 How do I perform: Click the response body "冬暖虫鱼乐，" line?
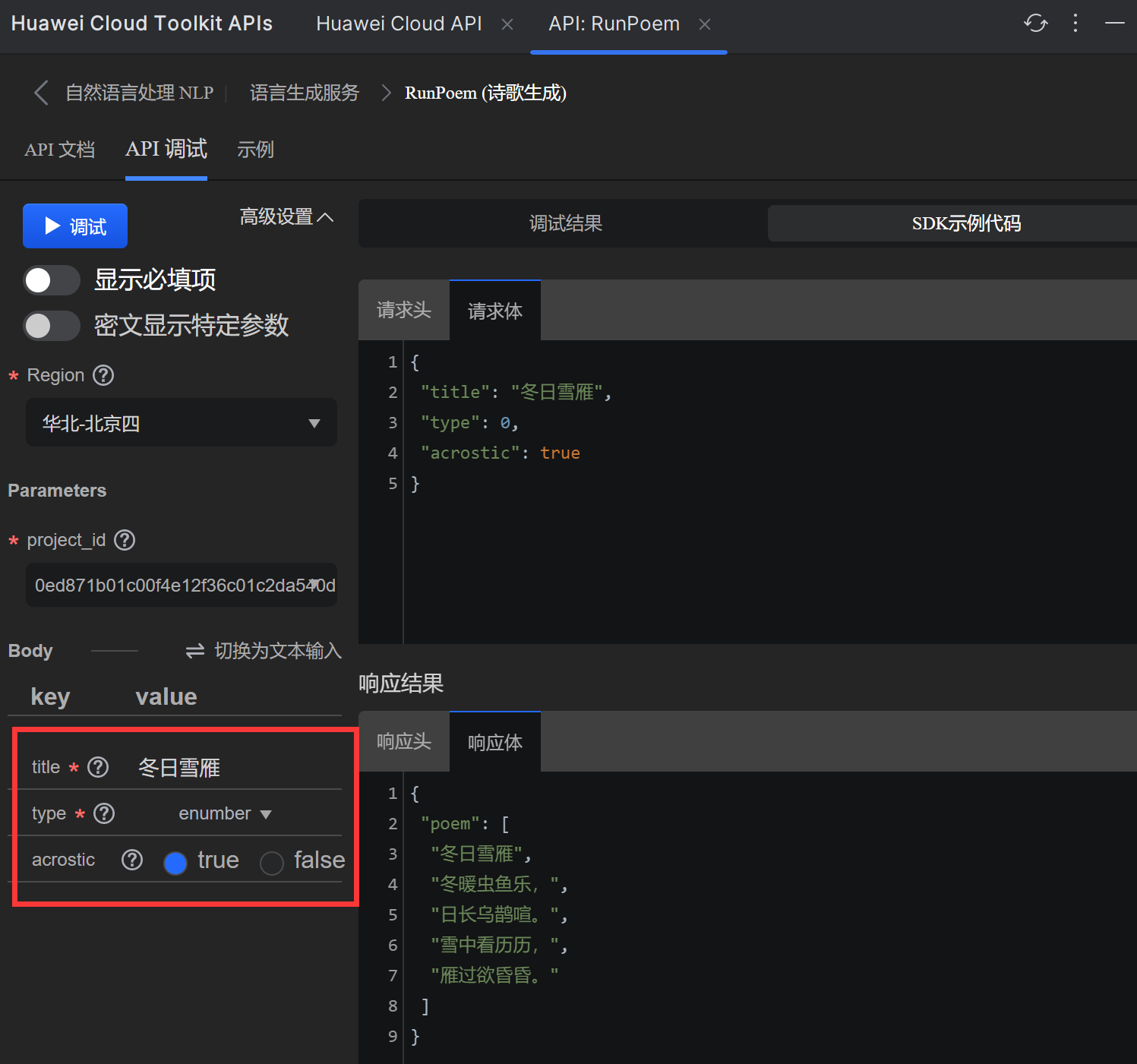498,884
